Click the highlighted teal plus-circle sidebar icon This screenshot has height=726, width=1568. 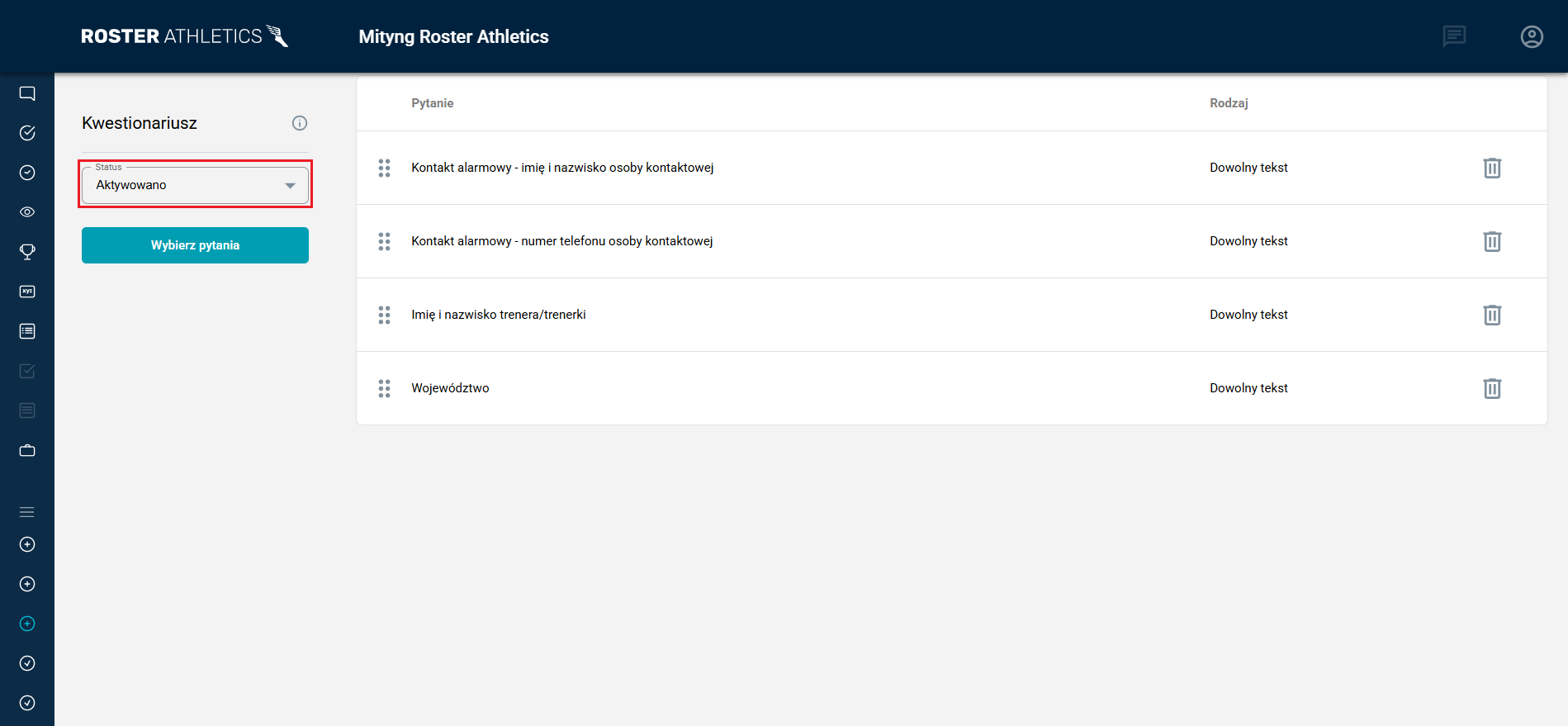point(27,624)
